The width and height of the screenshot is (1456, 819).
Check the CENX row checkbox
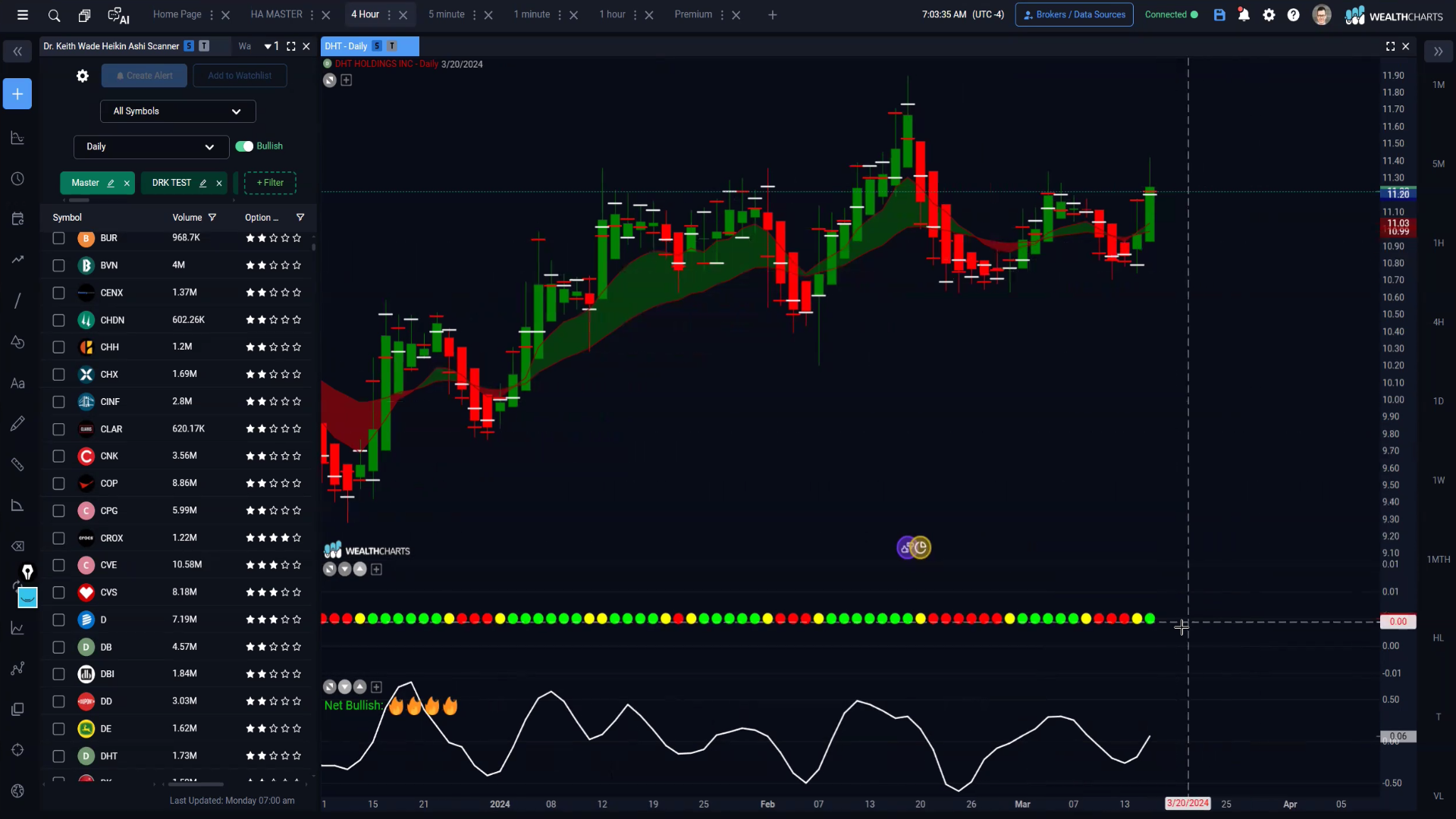pyautogui.click(x=58, y=293)
